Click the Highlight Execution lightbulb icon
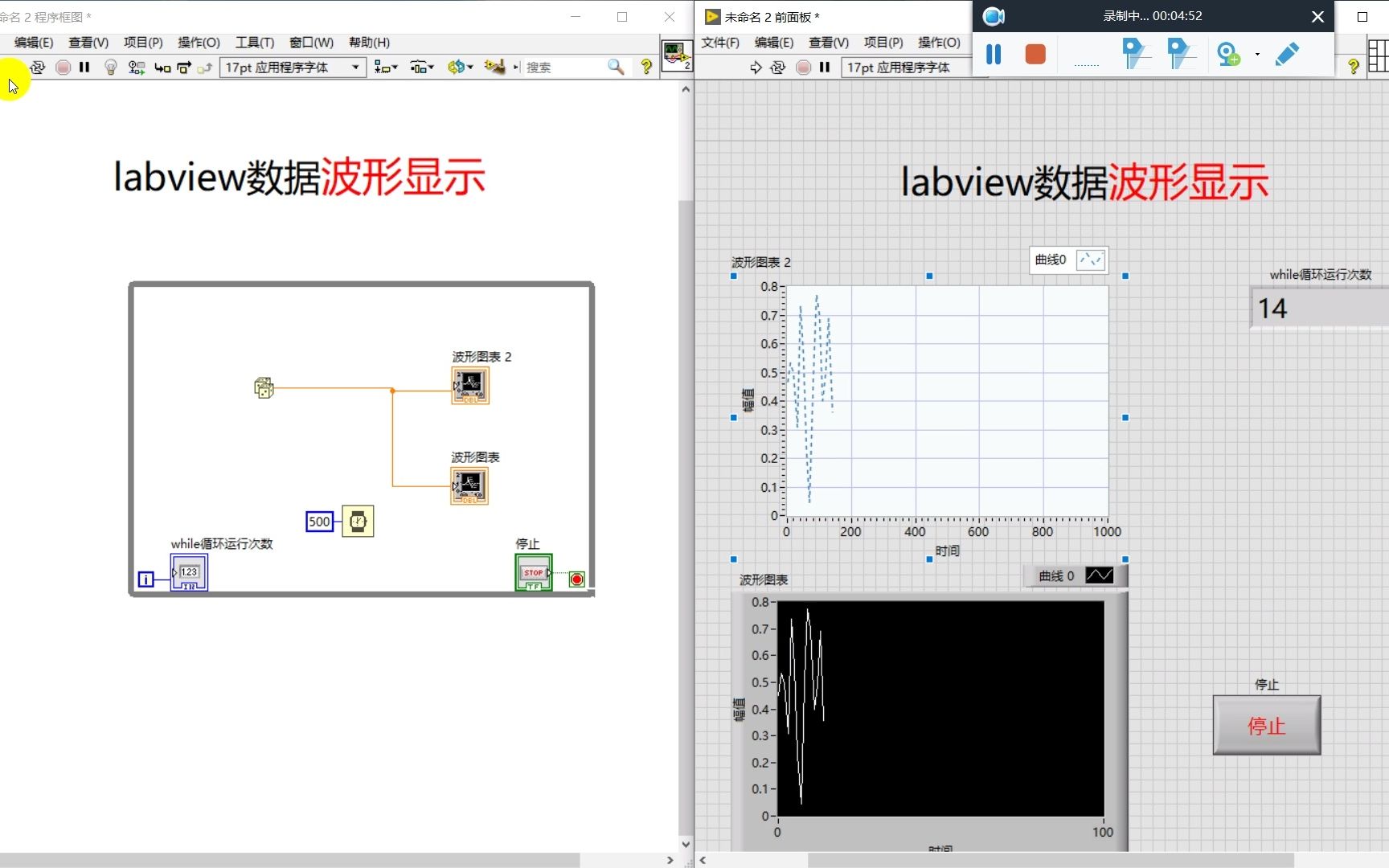This screenshot has height=868, width=1389. coord(111,68)
